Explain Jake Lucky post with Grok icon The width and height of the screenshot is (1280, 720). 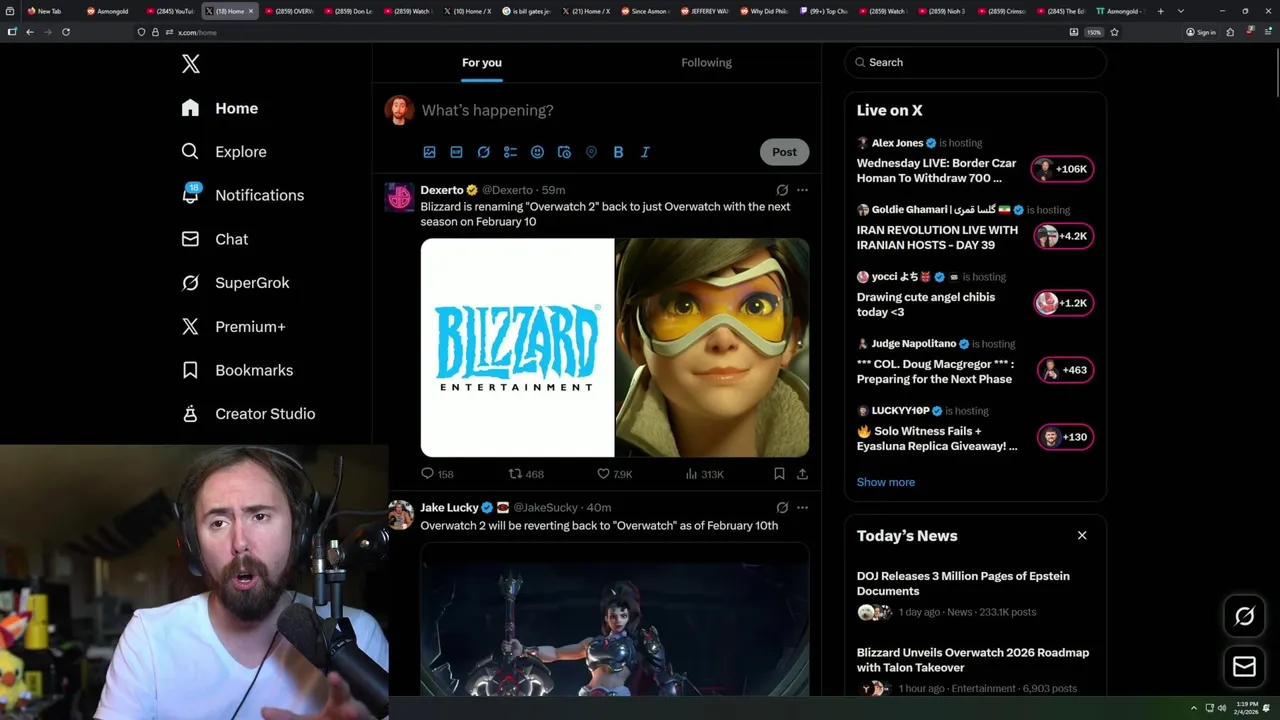pos(782,508)
